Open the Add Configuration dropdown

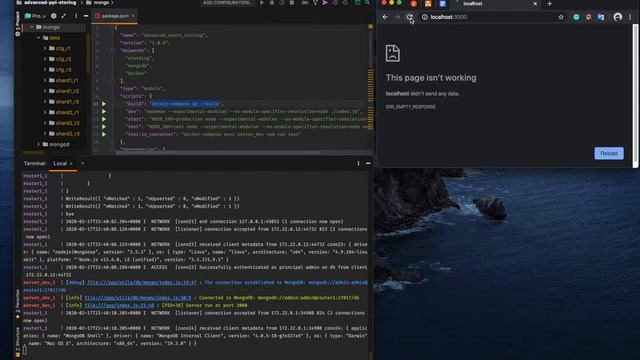click(227, 3)
